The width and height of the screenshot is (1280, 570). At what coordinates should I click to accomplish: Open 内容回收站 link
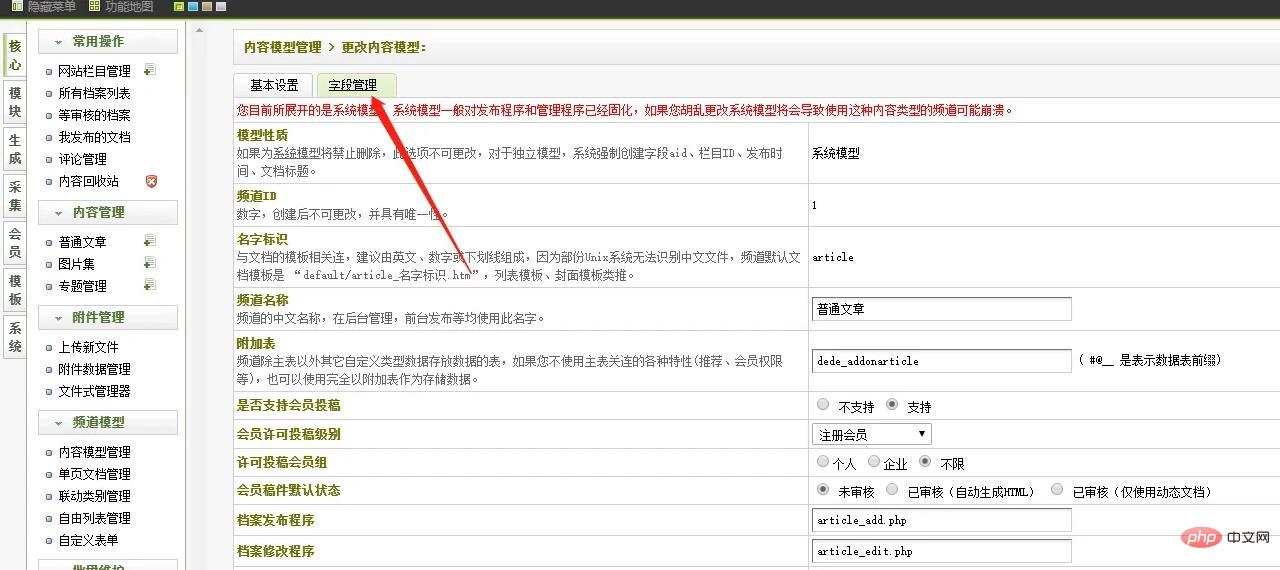tap(88, 181)
